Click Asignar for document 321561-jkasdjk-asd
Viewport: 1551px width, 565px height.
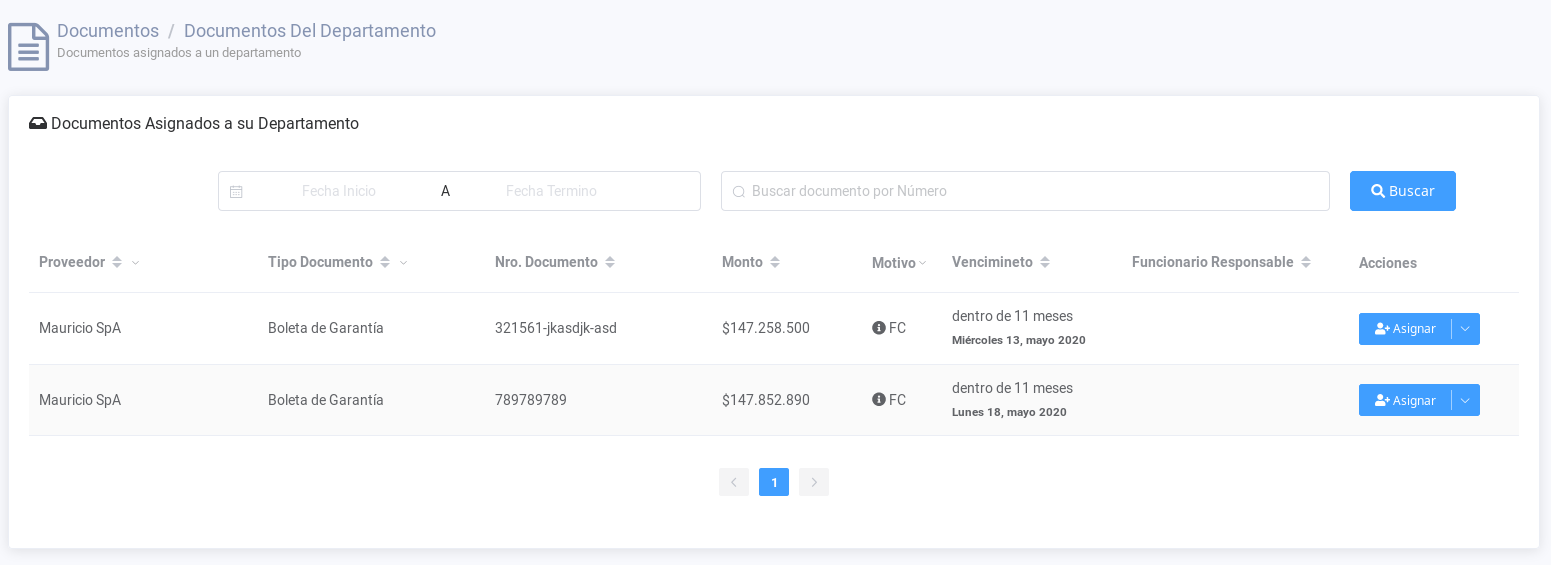coord(1405,329)
